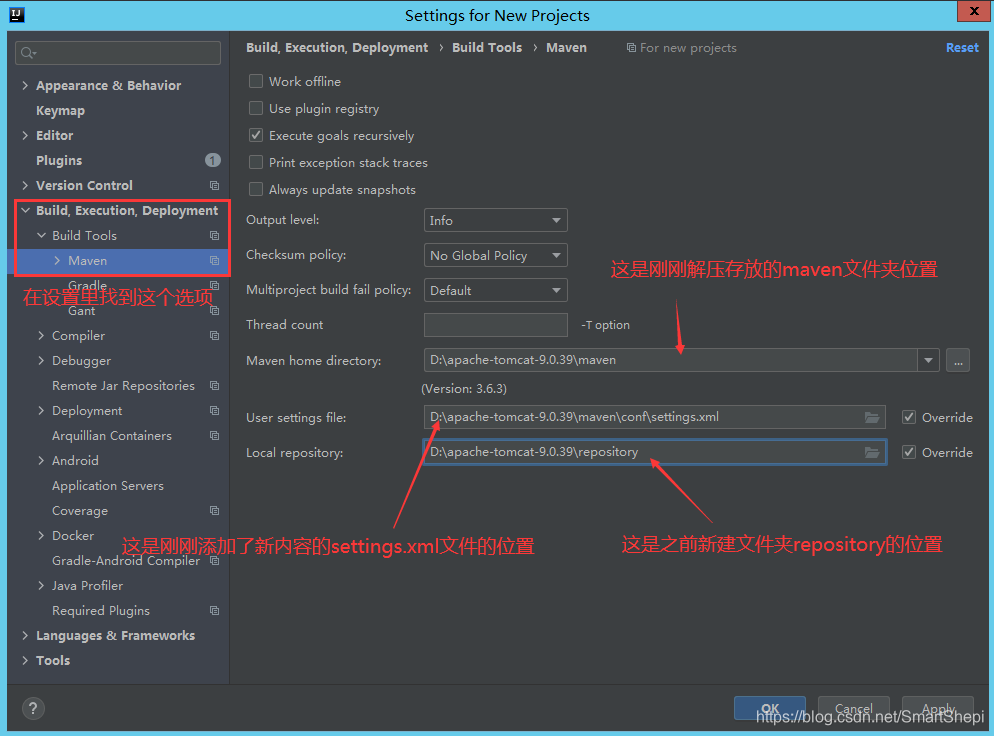Image resolution: width=994 pixels, height=736 pixels.
Task: Click the project-level icon beside Gant
Action: (x=214, y=311)
